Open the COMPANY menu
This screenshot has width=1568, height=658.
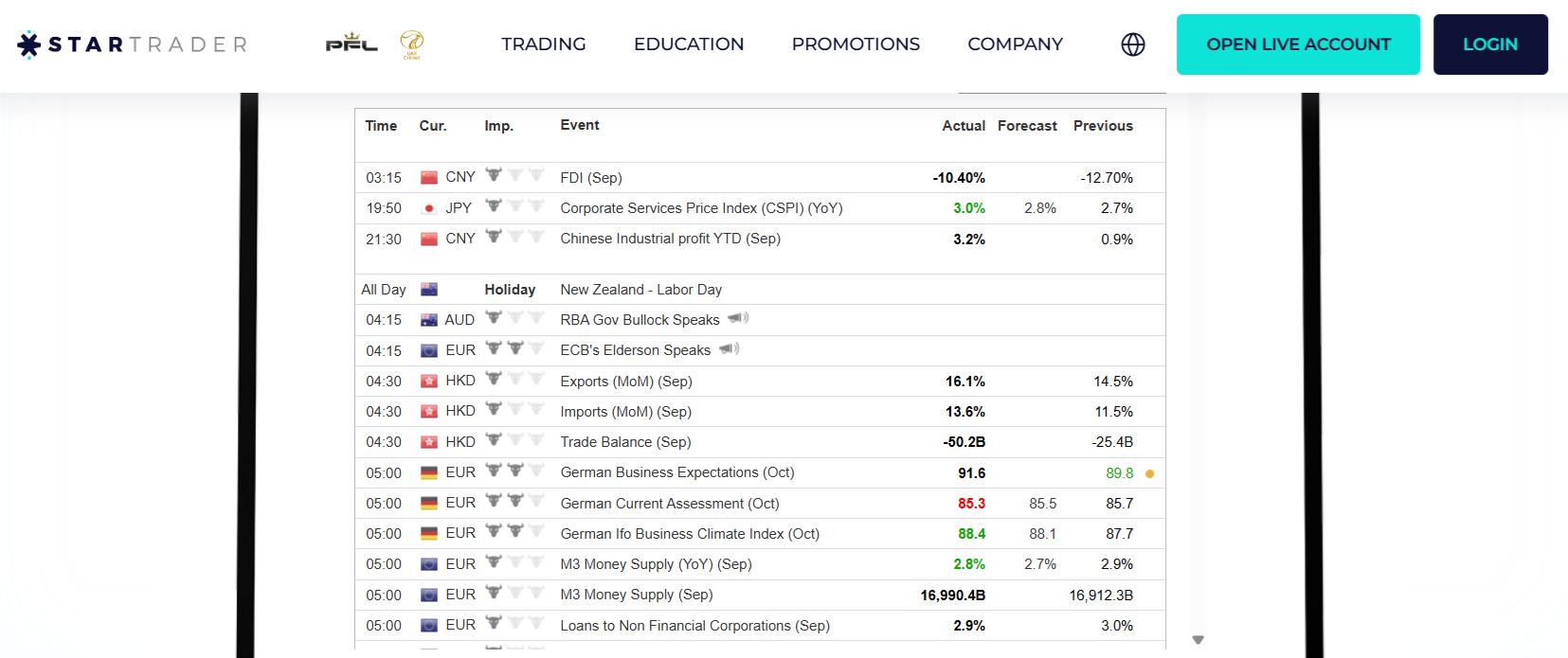click(1015, 44)
